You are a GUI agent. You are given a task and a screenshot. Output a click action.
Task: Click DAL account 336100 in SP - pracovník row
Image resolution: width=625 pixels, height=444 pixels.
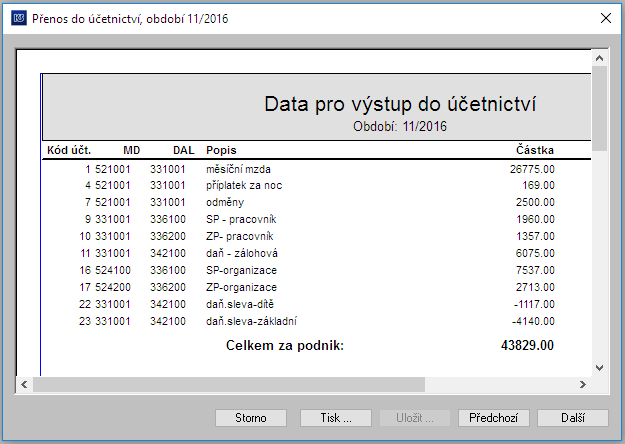pyautogui.click(x=168, y=219)
